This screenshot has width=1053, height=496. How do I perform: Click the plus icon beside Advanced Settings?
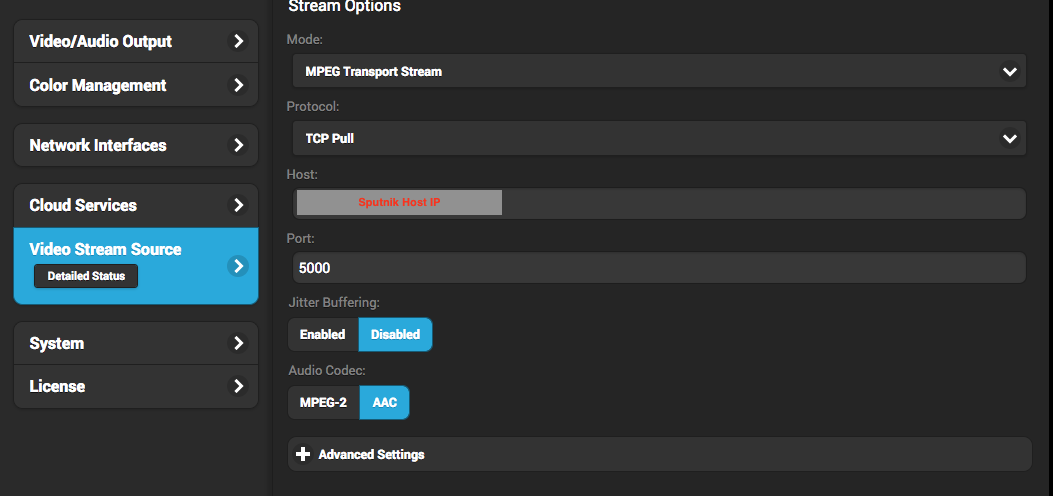coord(303,455)
